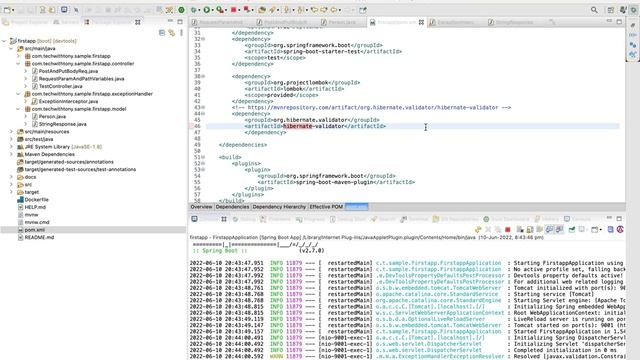Image resolution: width=640 pixels, height=360 pixels.
Task: Click the Collapse All icon in Package Explorer
Action: click(x=162, y=33)
